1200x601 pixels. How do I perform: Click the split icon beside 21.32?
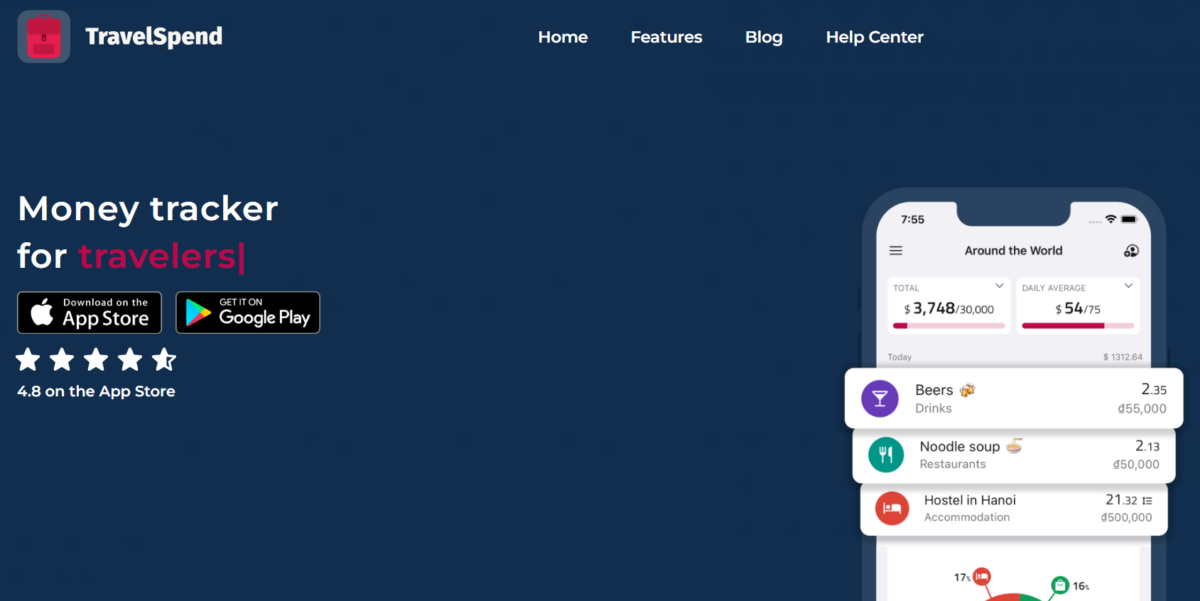(1147, 501)
